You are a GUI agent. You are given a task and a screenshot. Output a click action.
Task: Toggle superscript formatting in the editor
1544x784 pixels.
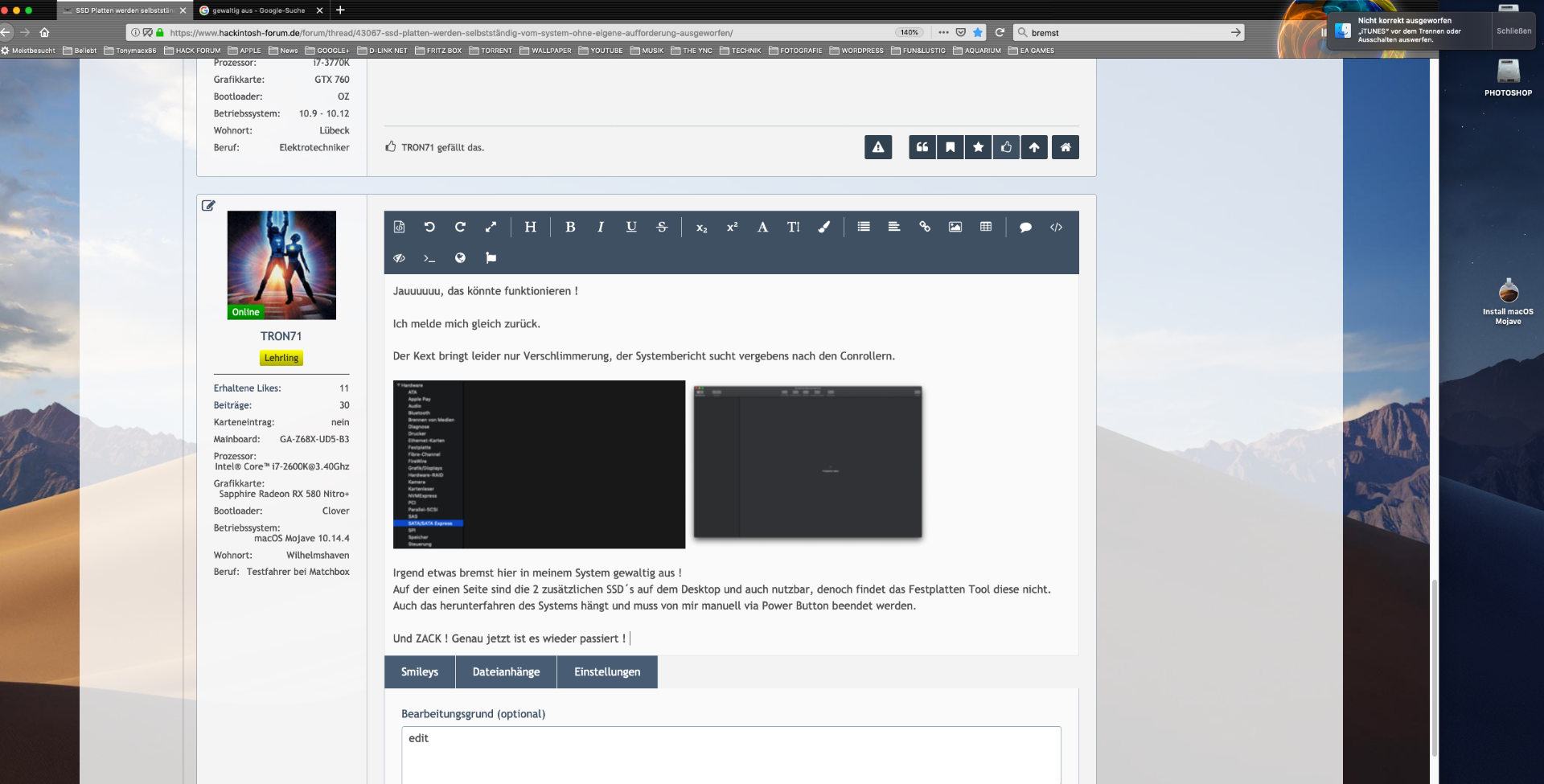[x=732, y=227]
